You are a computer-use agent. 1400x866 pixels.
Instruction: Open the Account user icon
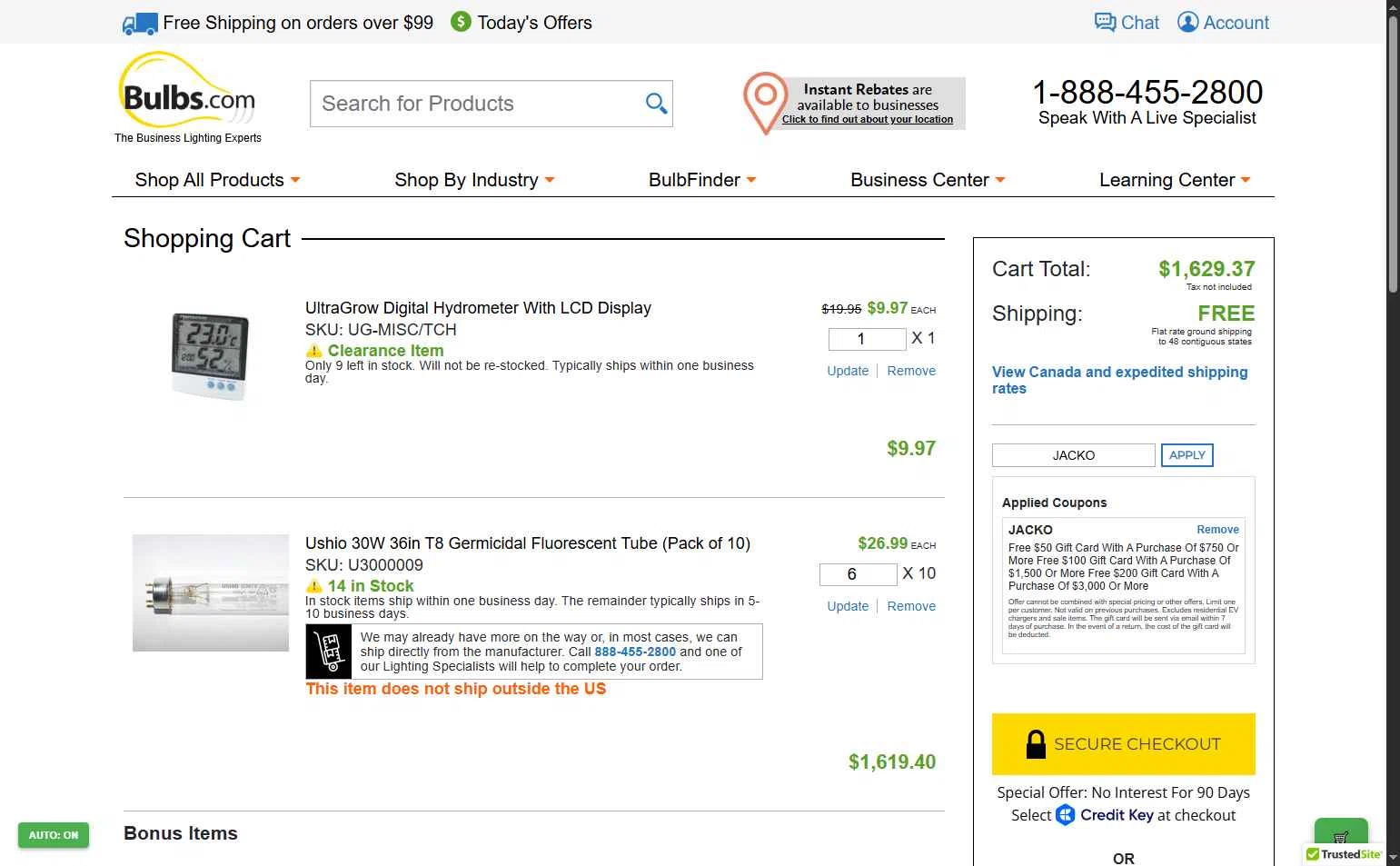1187,22
